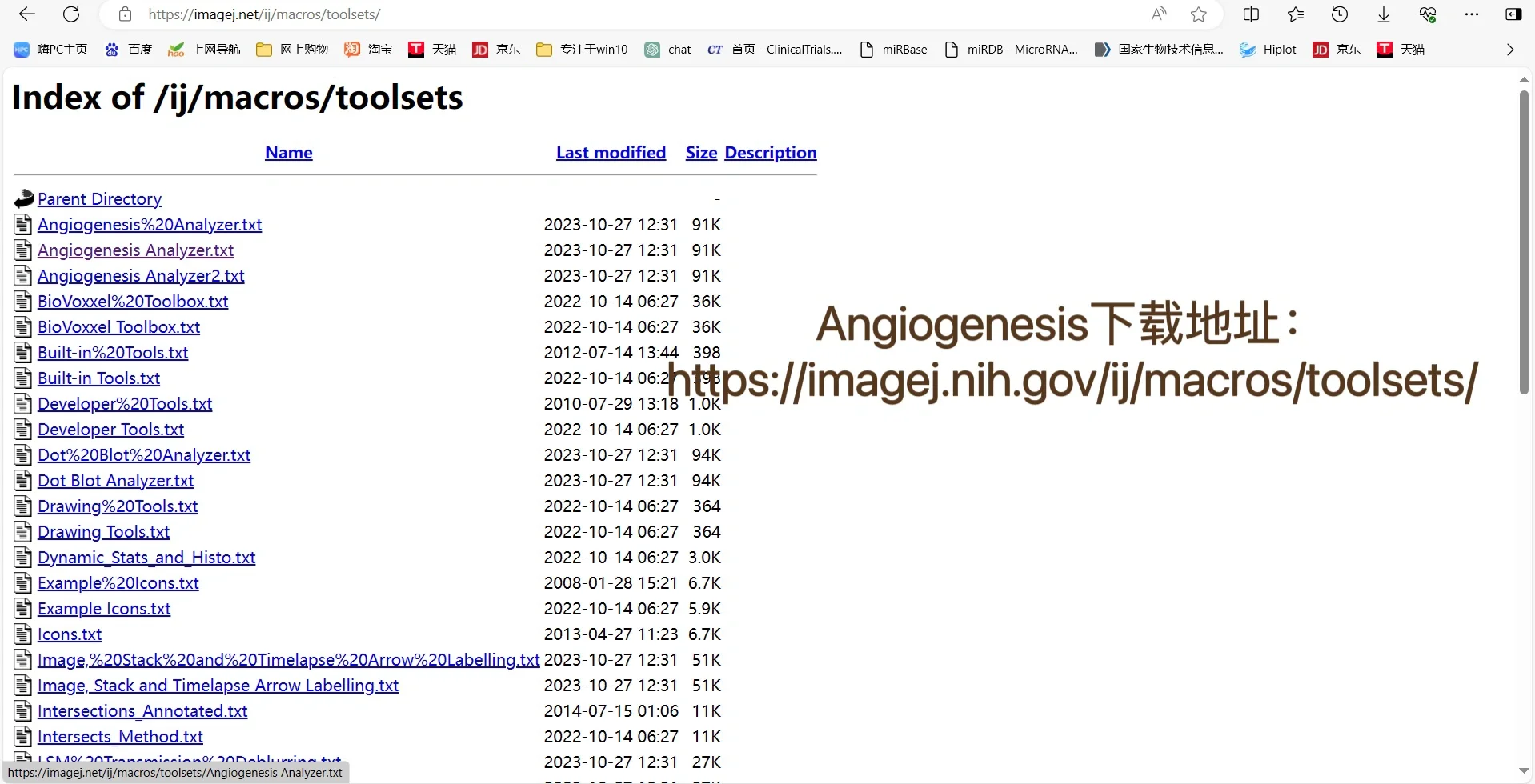Open BioVoxxel%20Toolbox.txt link
Screen dimensions: 1535x784
coord(133,302)
